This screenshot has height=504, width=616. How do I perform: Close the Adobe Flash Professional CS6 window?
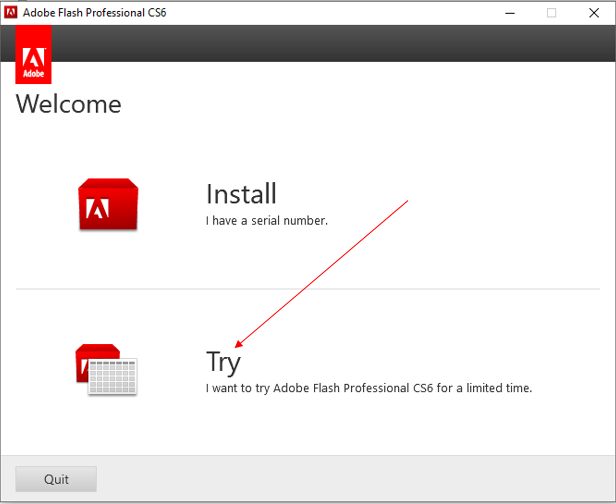[x=594, y=13]
